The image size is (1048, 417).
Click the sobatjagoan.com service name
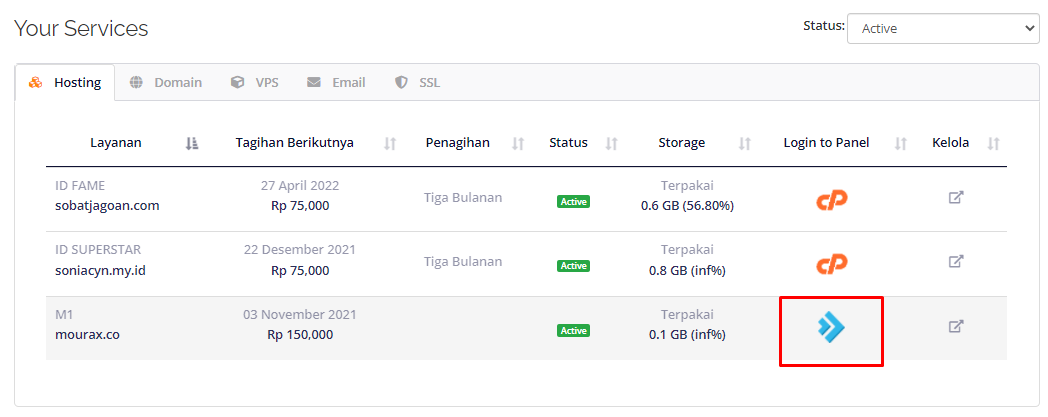pos(107,206)
